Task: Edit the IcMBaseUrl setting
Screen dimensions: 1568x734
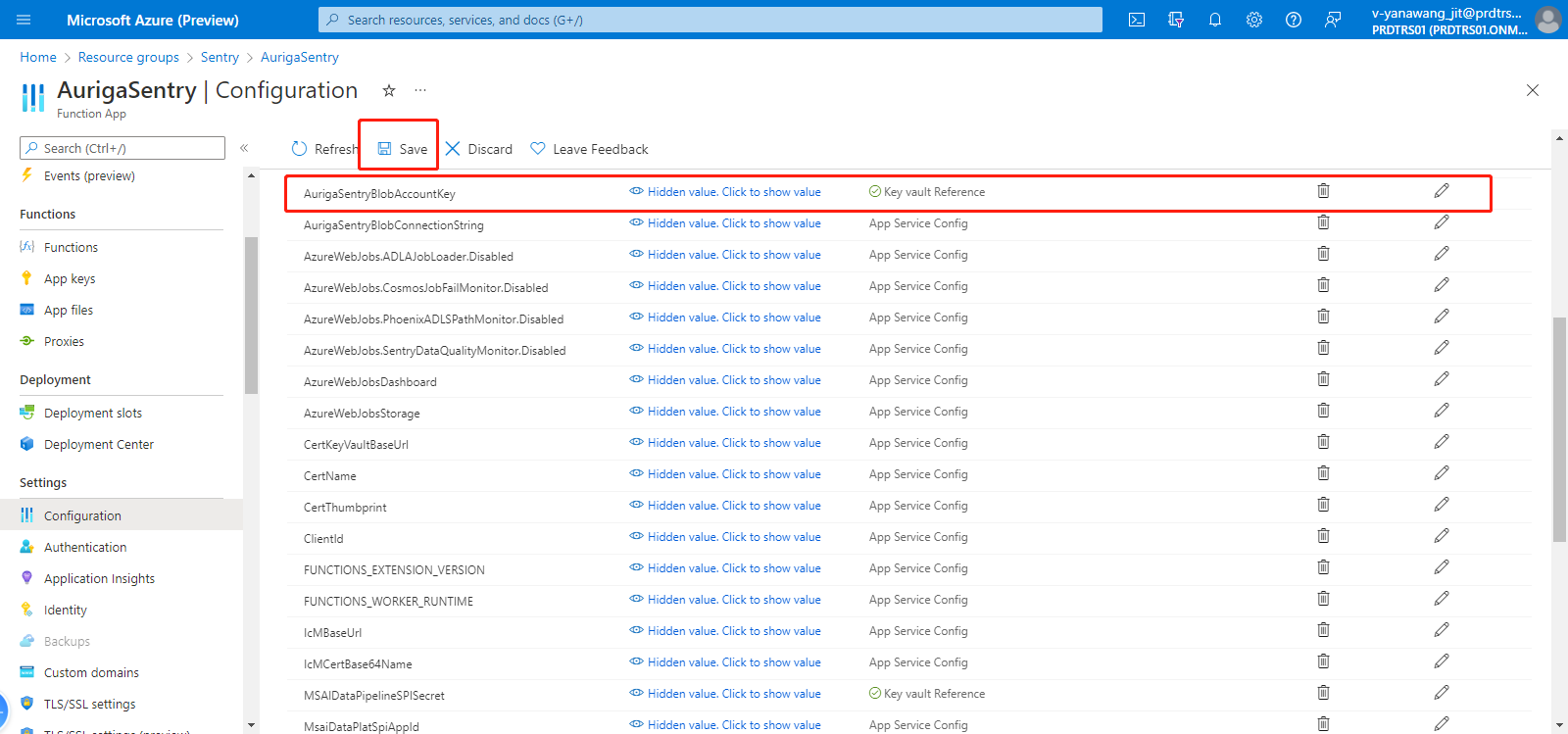Action: coord(1442,630)
